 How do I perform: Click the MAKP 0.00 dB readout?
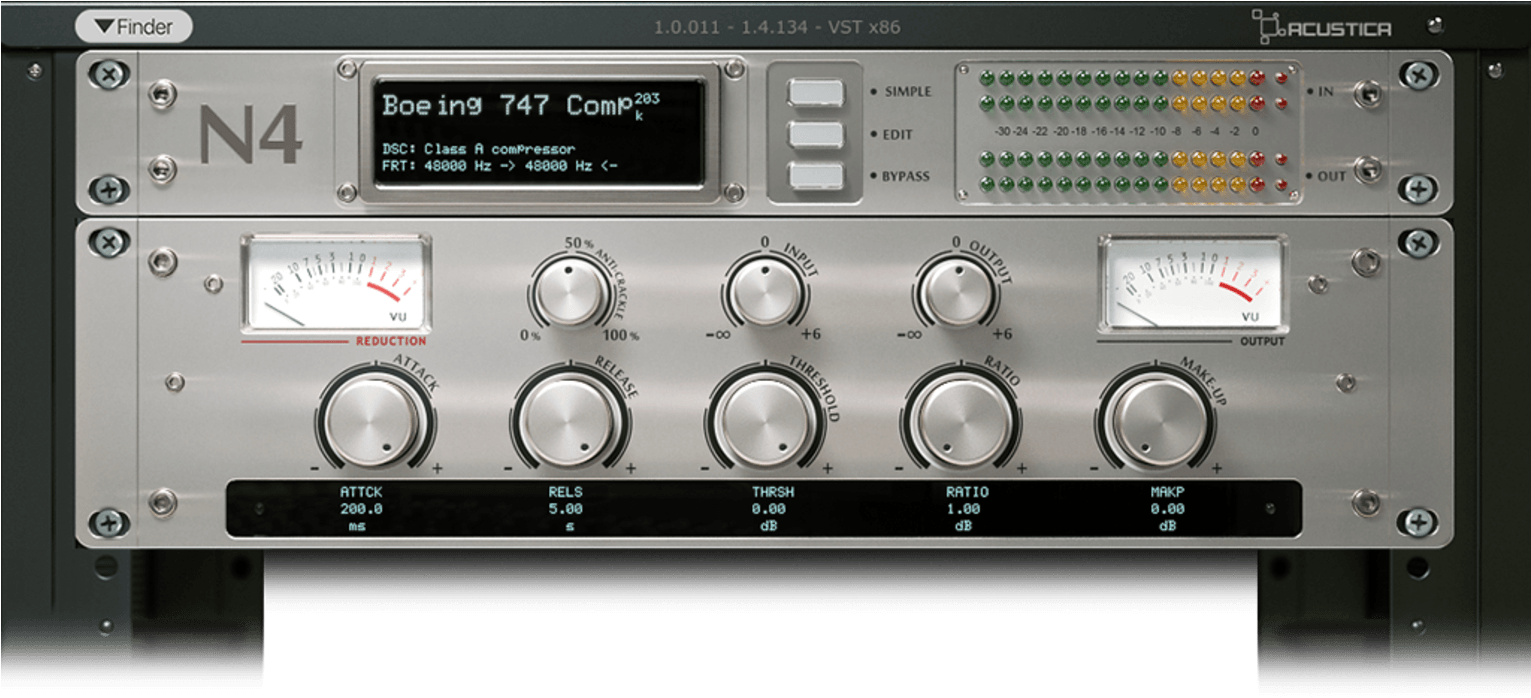click(x=1167, y=509)
